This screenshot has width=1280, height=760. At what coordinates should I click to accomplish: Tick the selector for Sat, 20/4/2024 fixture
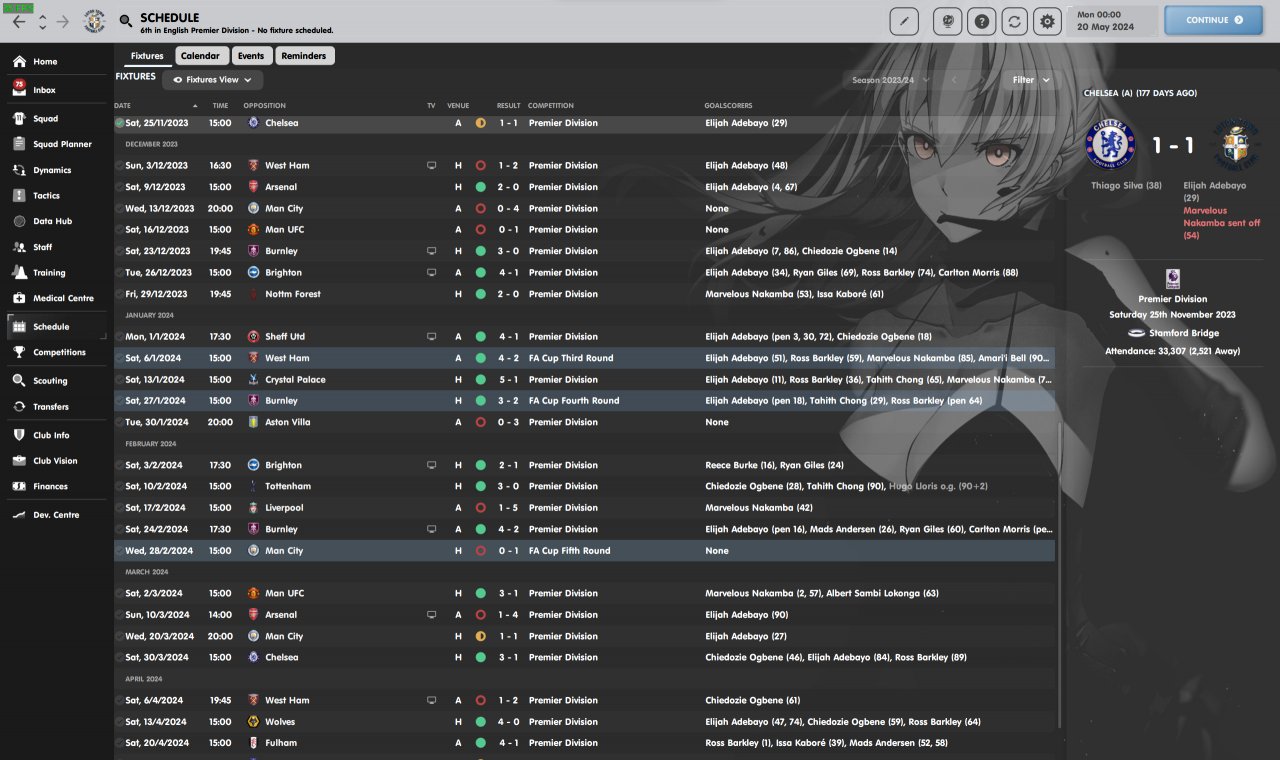point(120,743)
